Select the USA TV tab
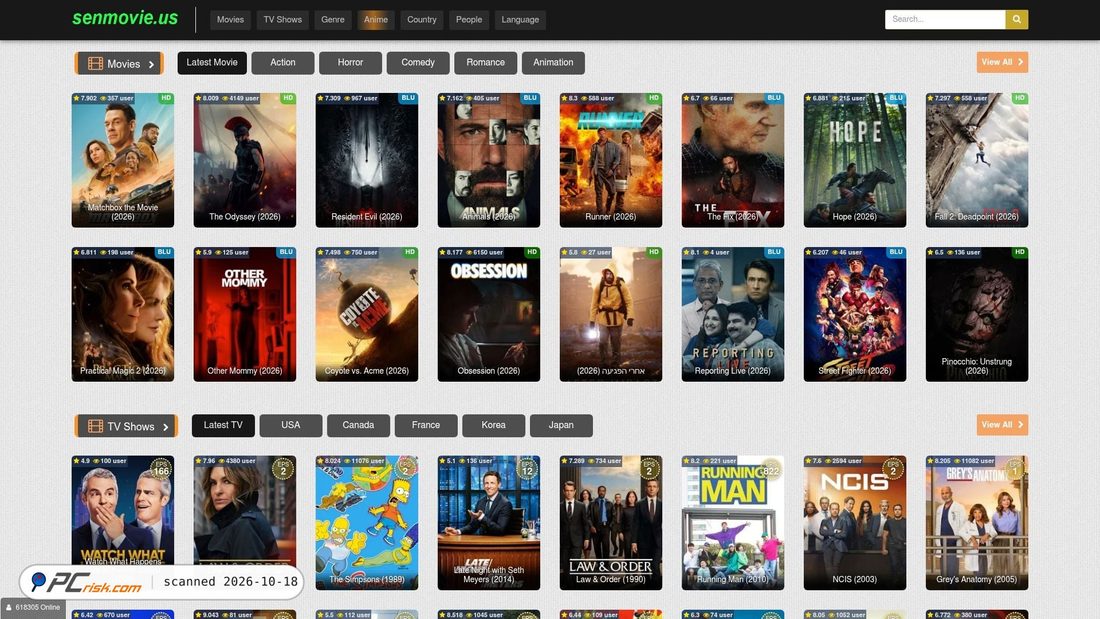1100x619 pixels. (x=290, y=425)
